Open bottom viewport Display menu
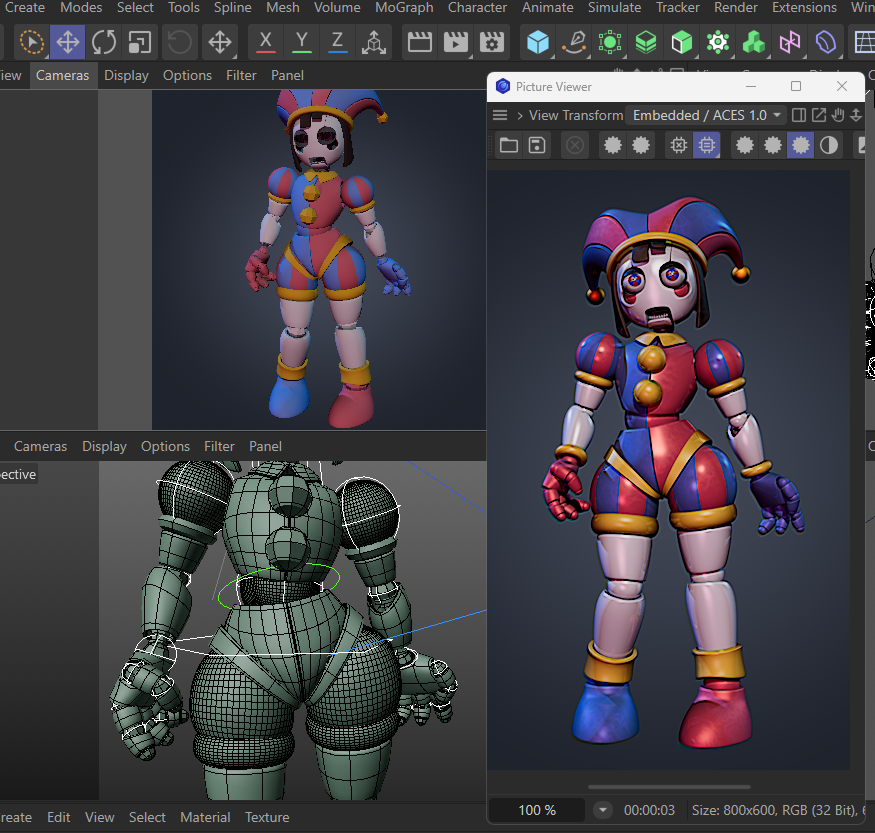This screenshot has height=833, width=875. [x=104, y=446]
